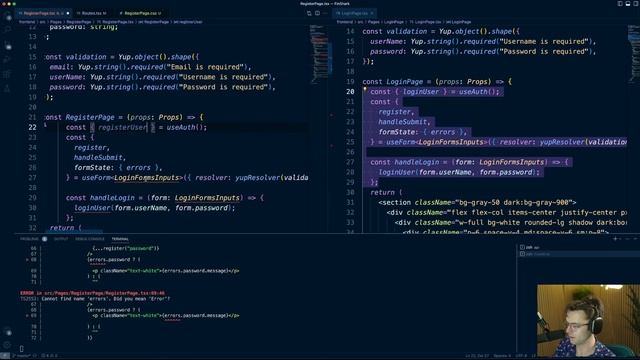This screenshot has width=640, height=360.
Task: Select the first terminal instance in the list
Action: pyautogui.click(x=578, y=247)
